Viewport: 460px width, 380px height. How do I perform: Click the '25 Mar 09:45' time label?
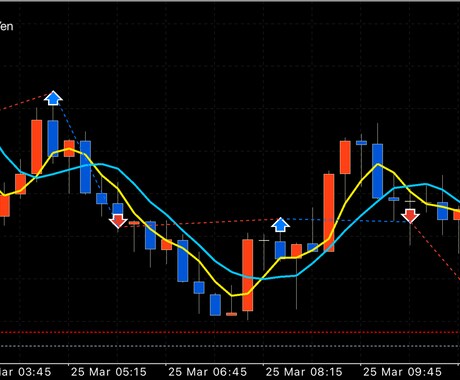[402, 372]
